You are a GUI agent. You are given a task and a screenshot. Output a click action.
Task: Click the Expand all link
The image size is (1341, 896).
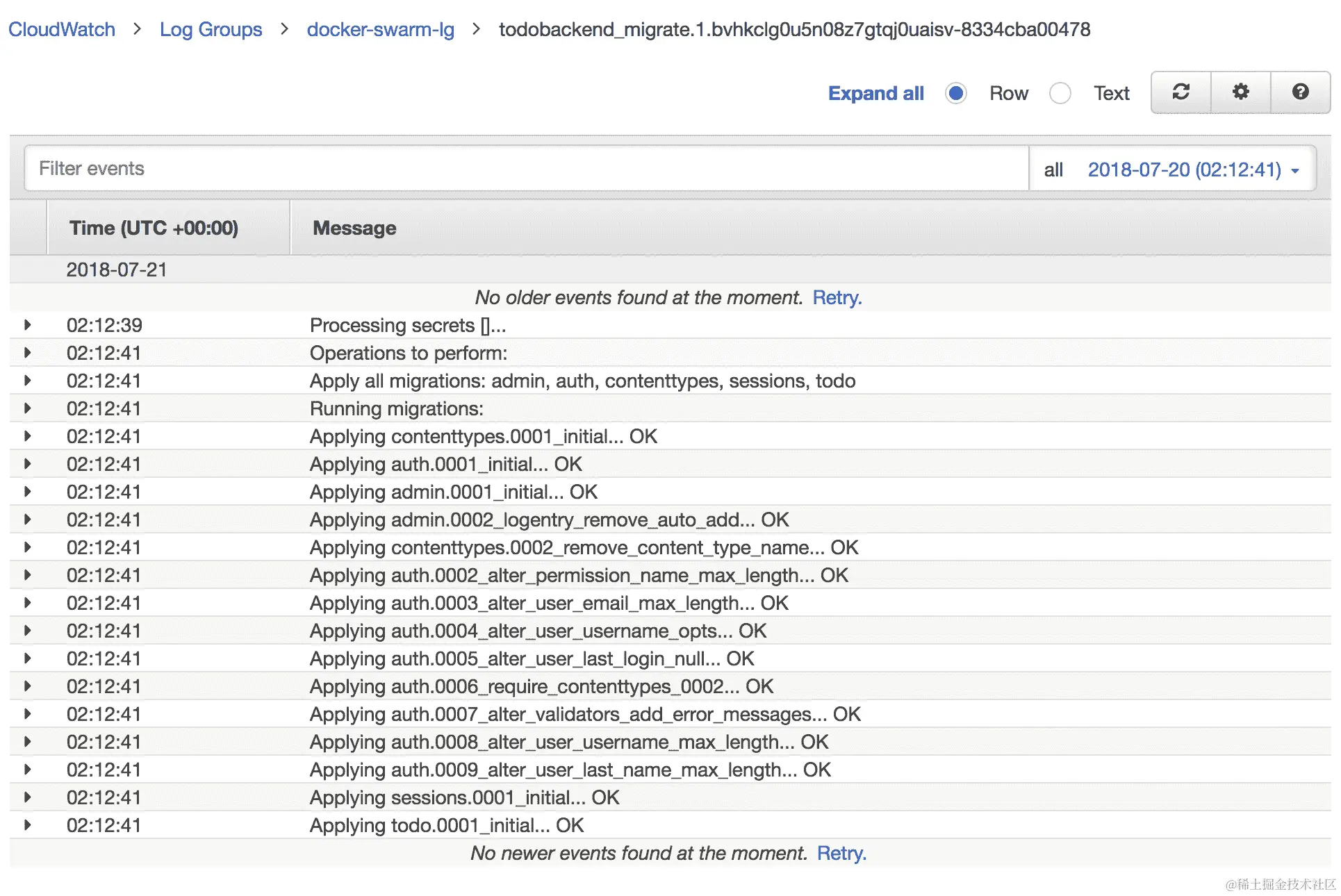click(875, 93)
